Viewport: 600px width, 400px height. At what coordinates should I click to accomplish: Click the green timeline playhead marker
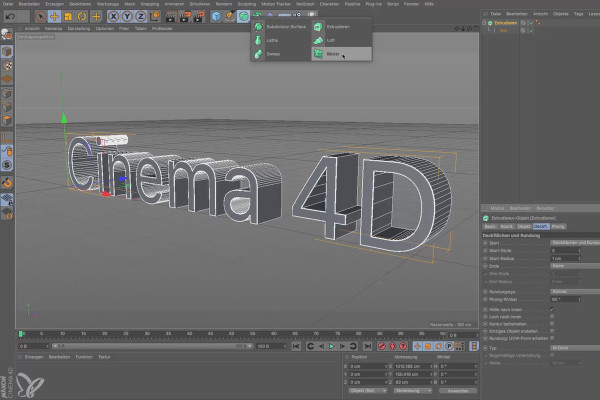click(x=21, y=334)
